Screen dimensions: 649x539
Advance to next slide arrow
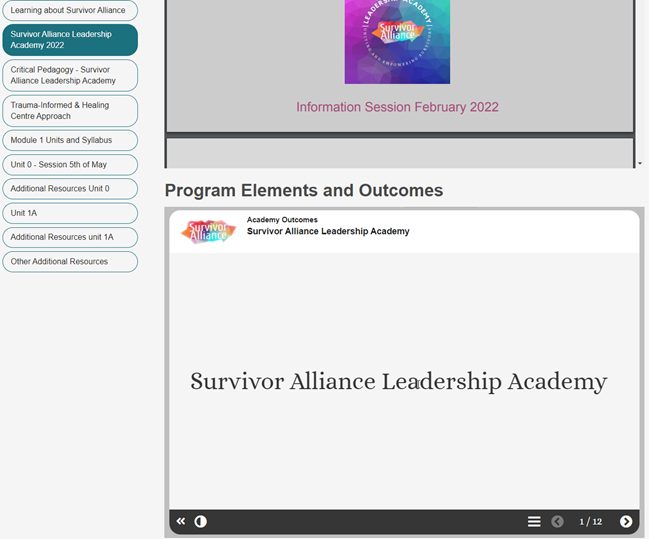click(626, 522)
